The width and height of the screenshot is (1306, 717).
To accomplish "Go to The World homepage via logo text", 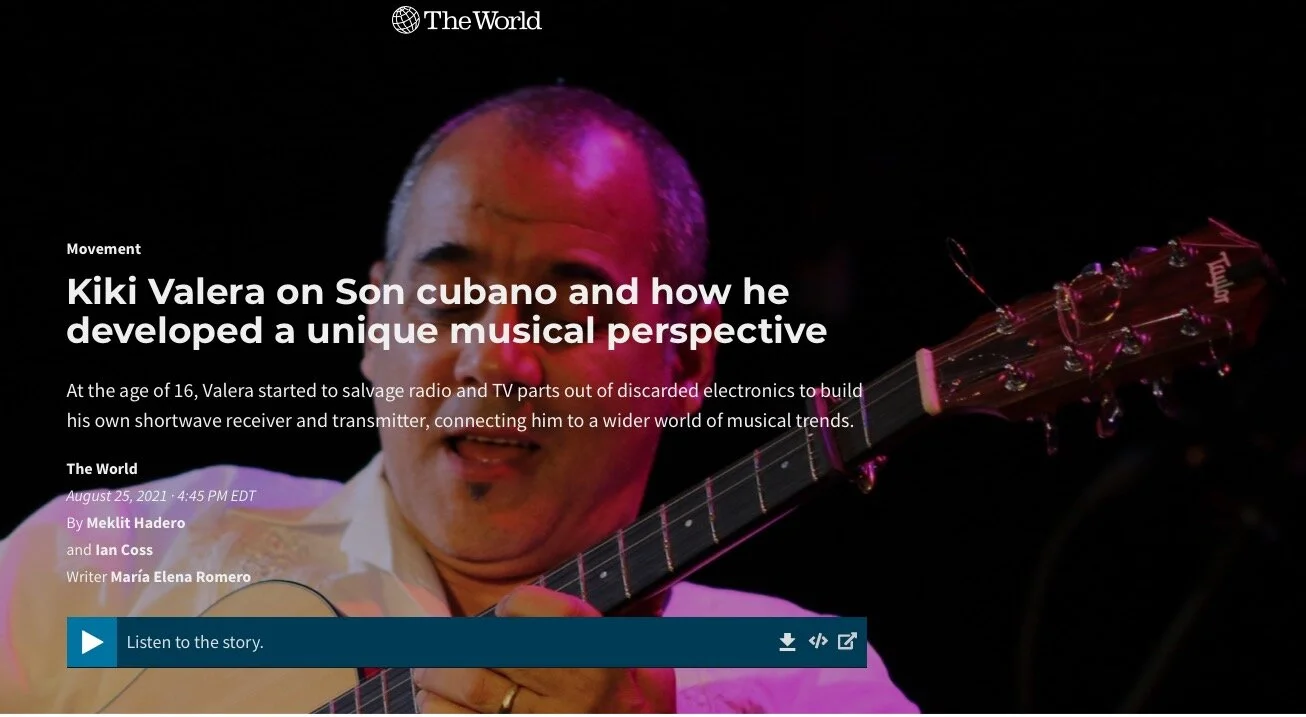I will pyautogui.click(x=483, y=20).
